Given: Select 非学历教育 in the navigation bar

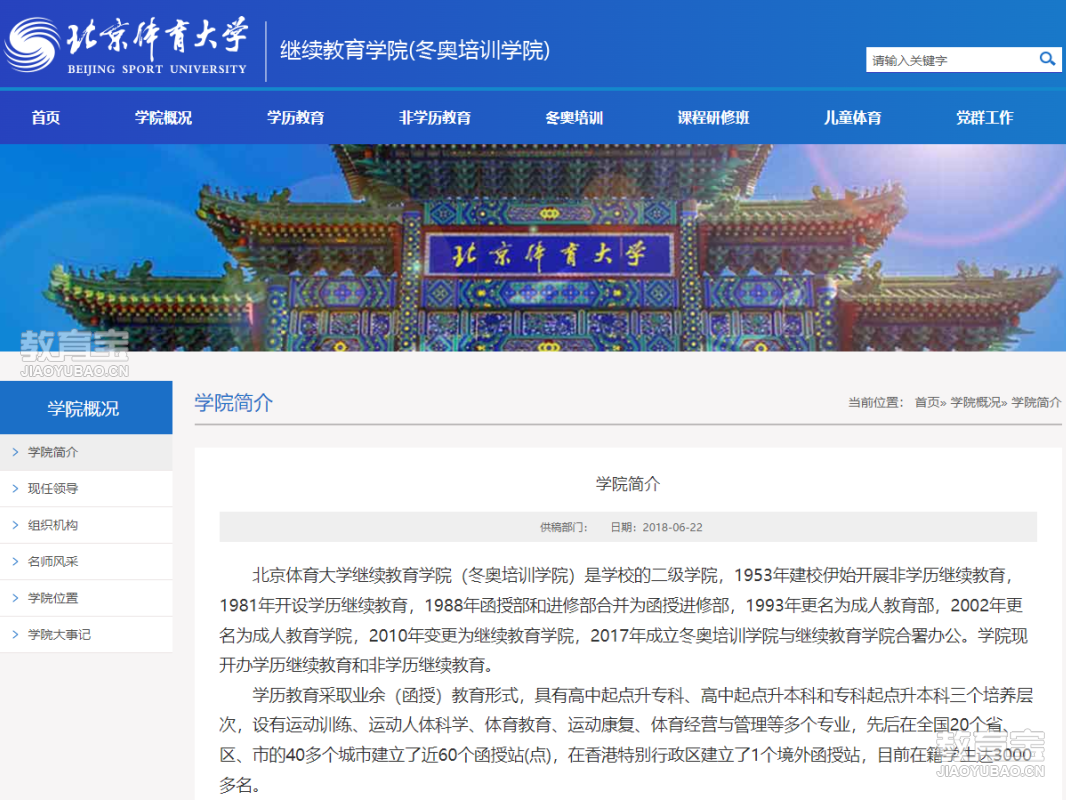Looking at the screenshot, I should pos(434,118).
